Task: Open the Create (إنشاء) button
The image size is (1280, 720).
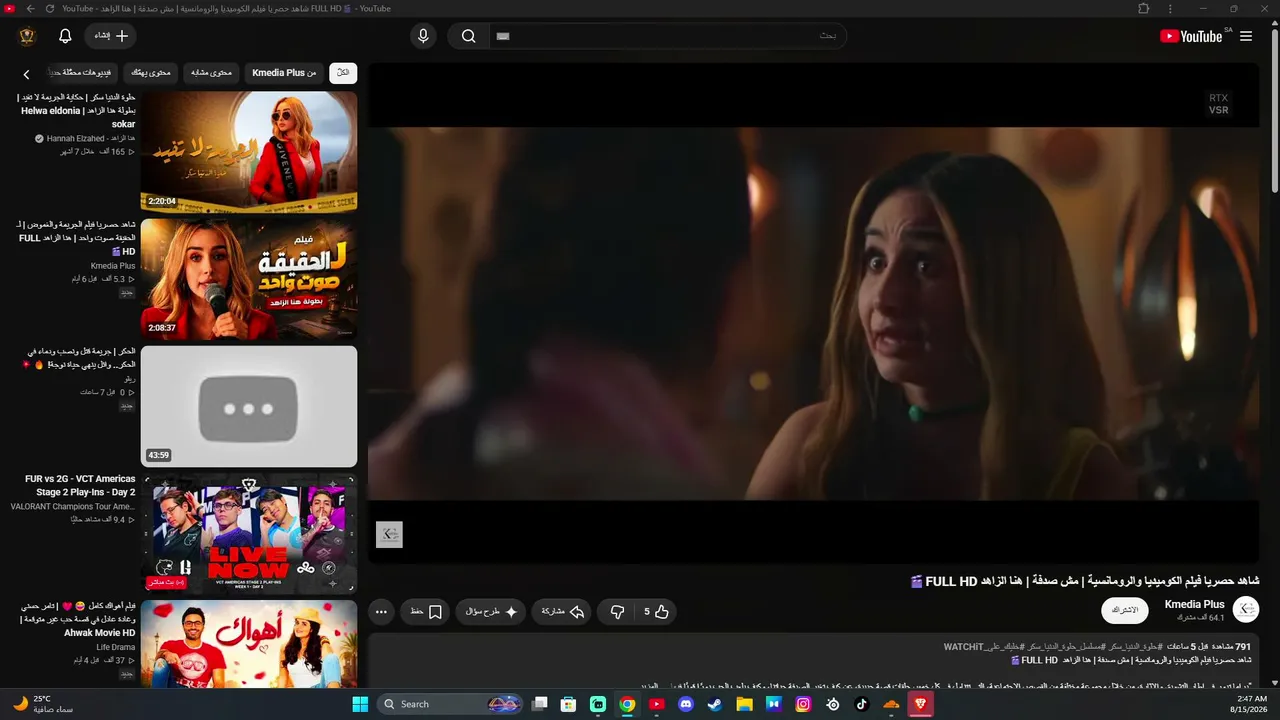Action: pos(111,36)
